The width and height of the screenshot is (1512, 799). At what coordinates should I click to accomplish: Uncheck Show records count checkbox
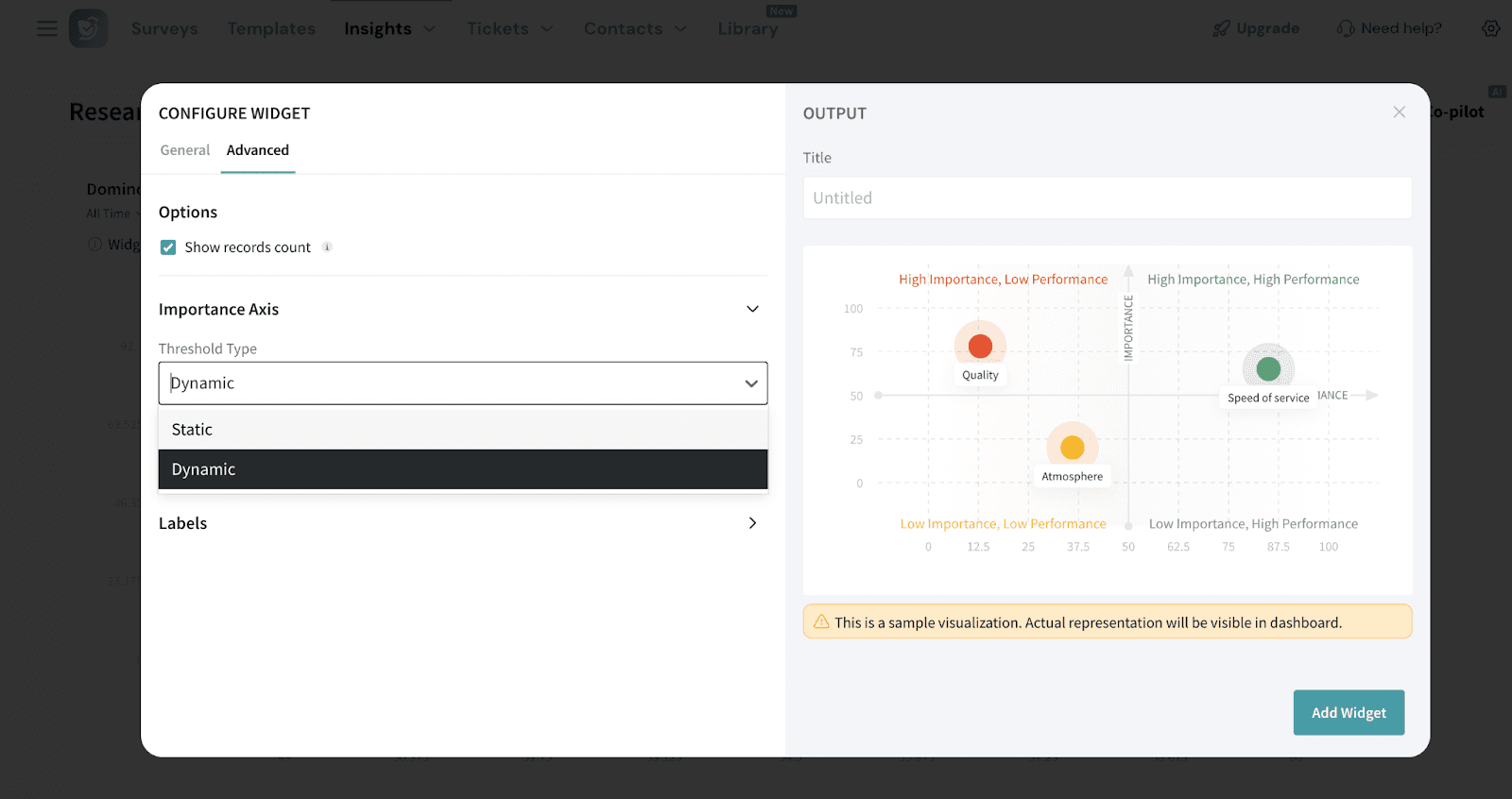(168, 247)
